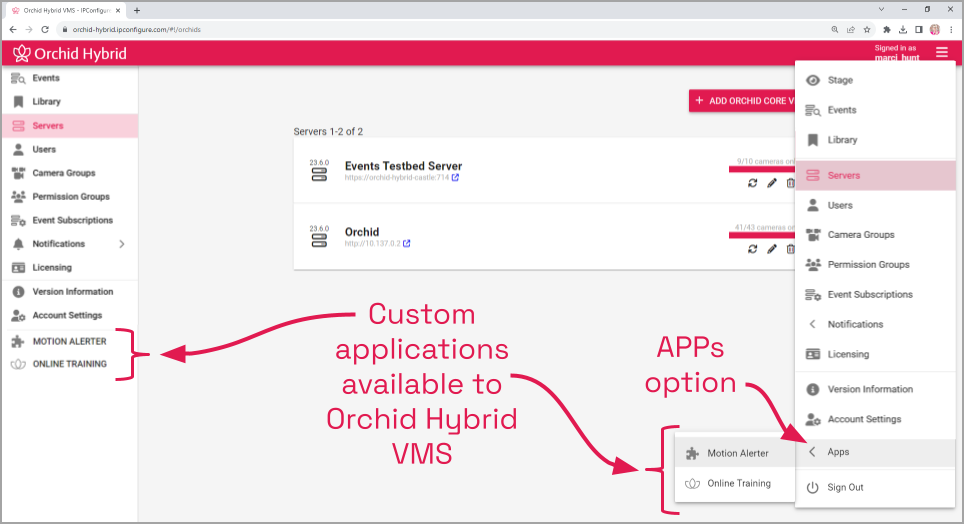
Task: Launch ONLINE TRAINING app in left sidebar
Action: 69,364
